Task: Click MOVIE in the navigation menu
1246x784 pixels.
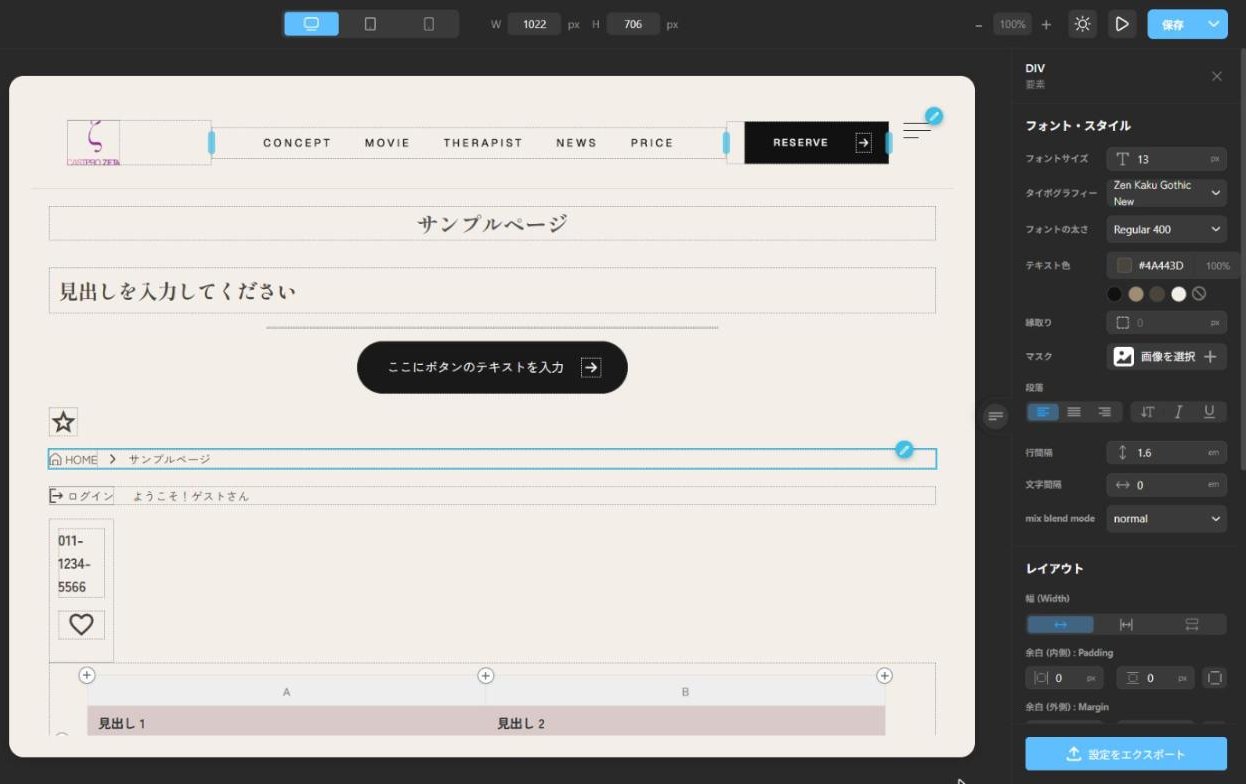Action: 387,143
